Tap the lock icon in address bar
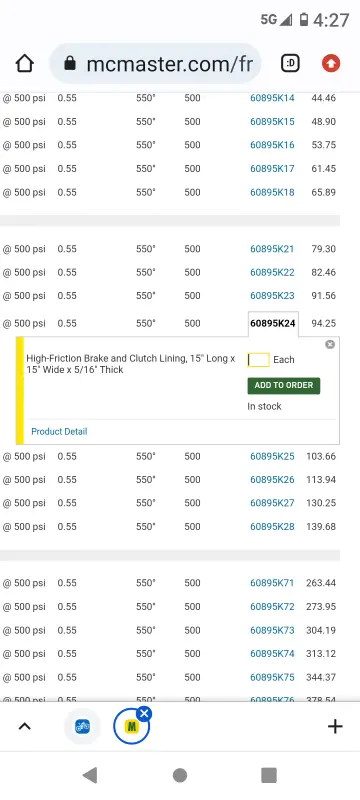 click(x=70, y=64)
